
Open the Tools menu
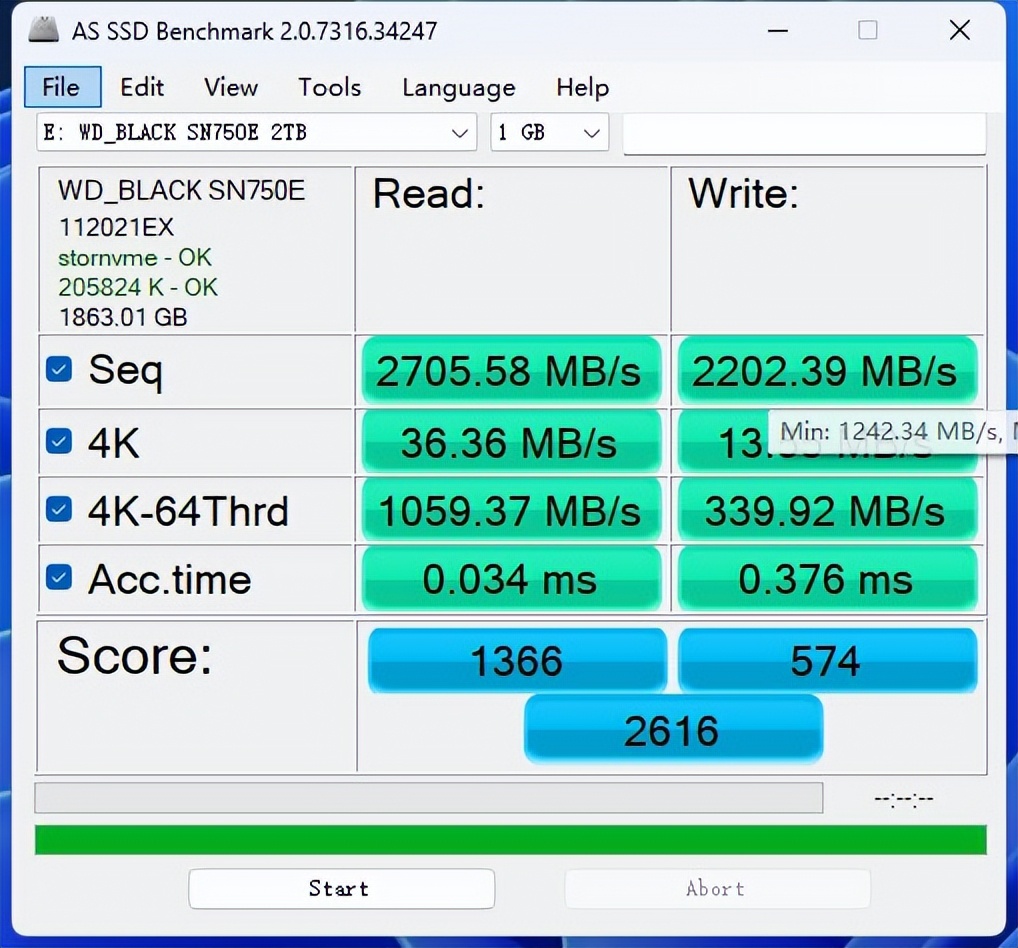pos(329,87)
